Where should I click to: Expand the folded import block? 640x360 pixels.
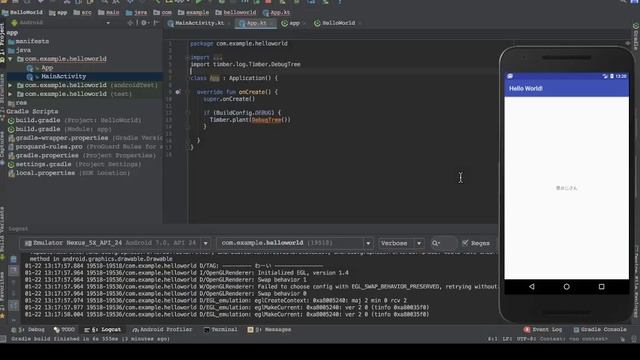click(x=218, y=58)
